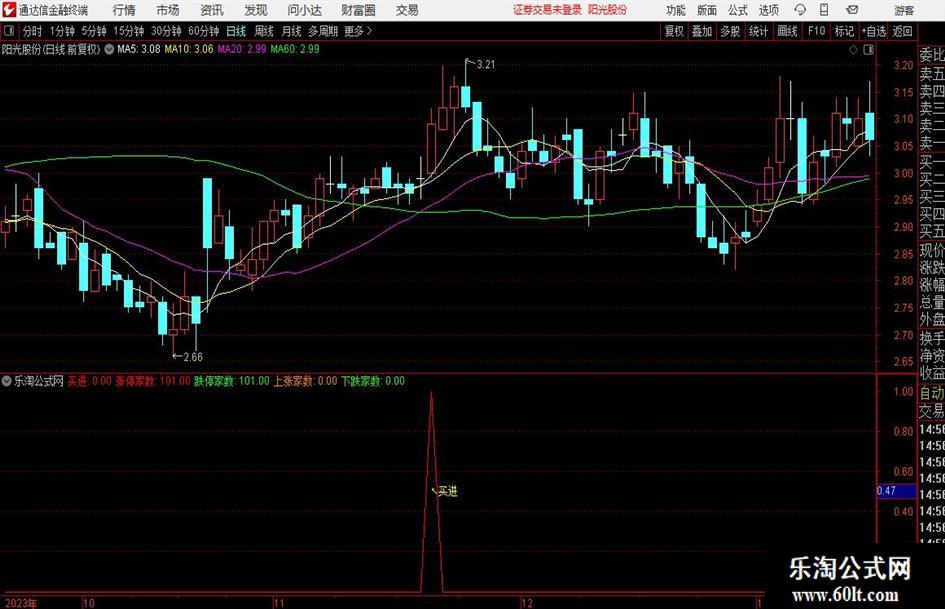Open the 行情 menu
Screen dimensions: 945x609
click(124, 10)
